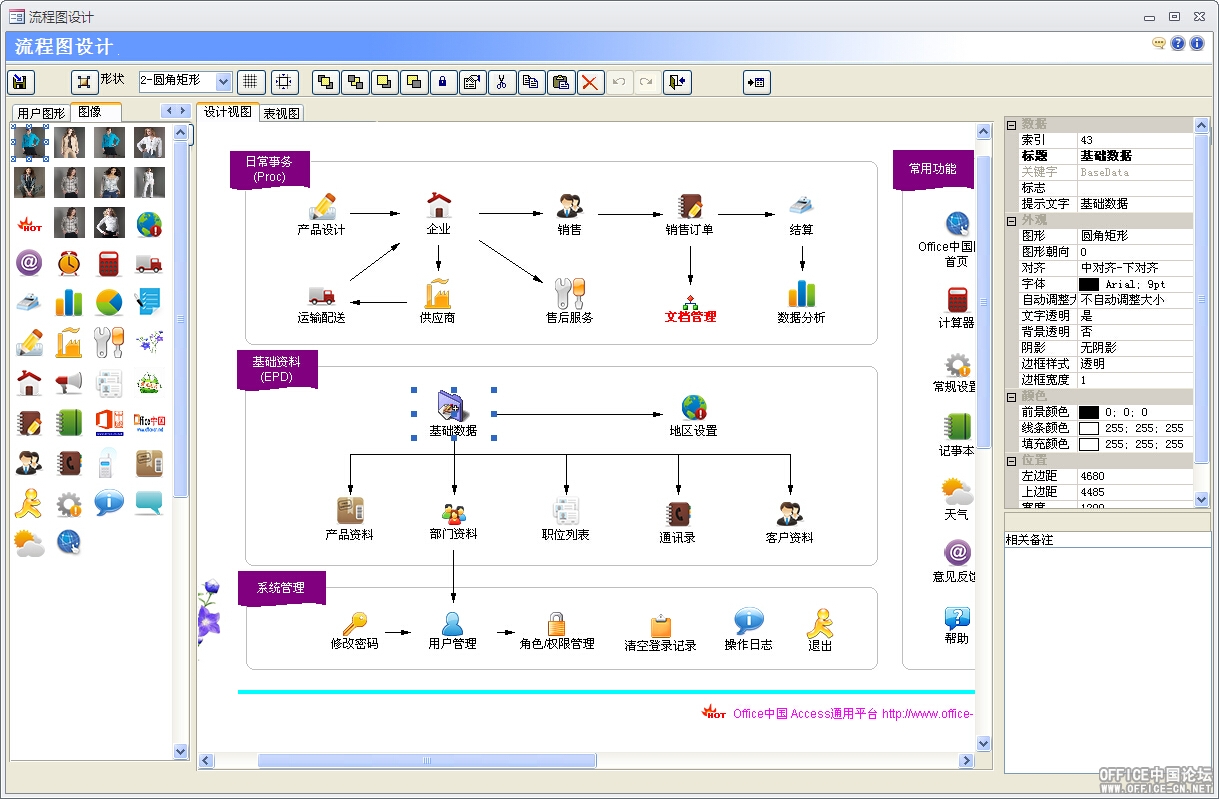Pick the red megaphone image in palette
The height and width of the screenshot is (799, 1219).
point(69,383)
